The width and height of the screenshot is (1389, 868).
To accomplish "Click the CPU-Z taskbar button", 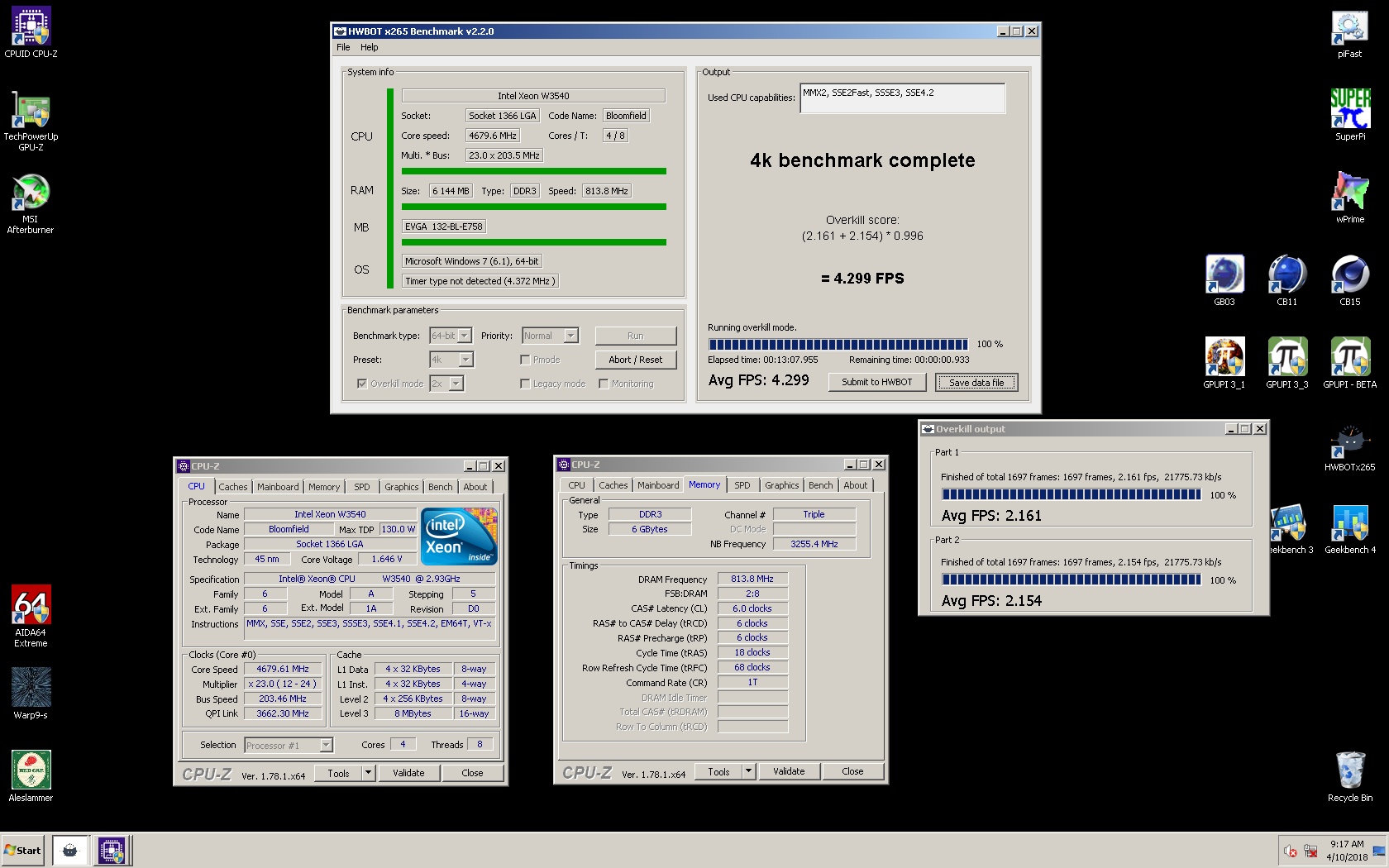I will point(112,850).
